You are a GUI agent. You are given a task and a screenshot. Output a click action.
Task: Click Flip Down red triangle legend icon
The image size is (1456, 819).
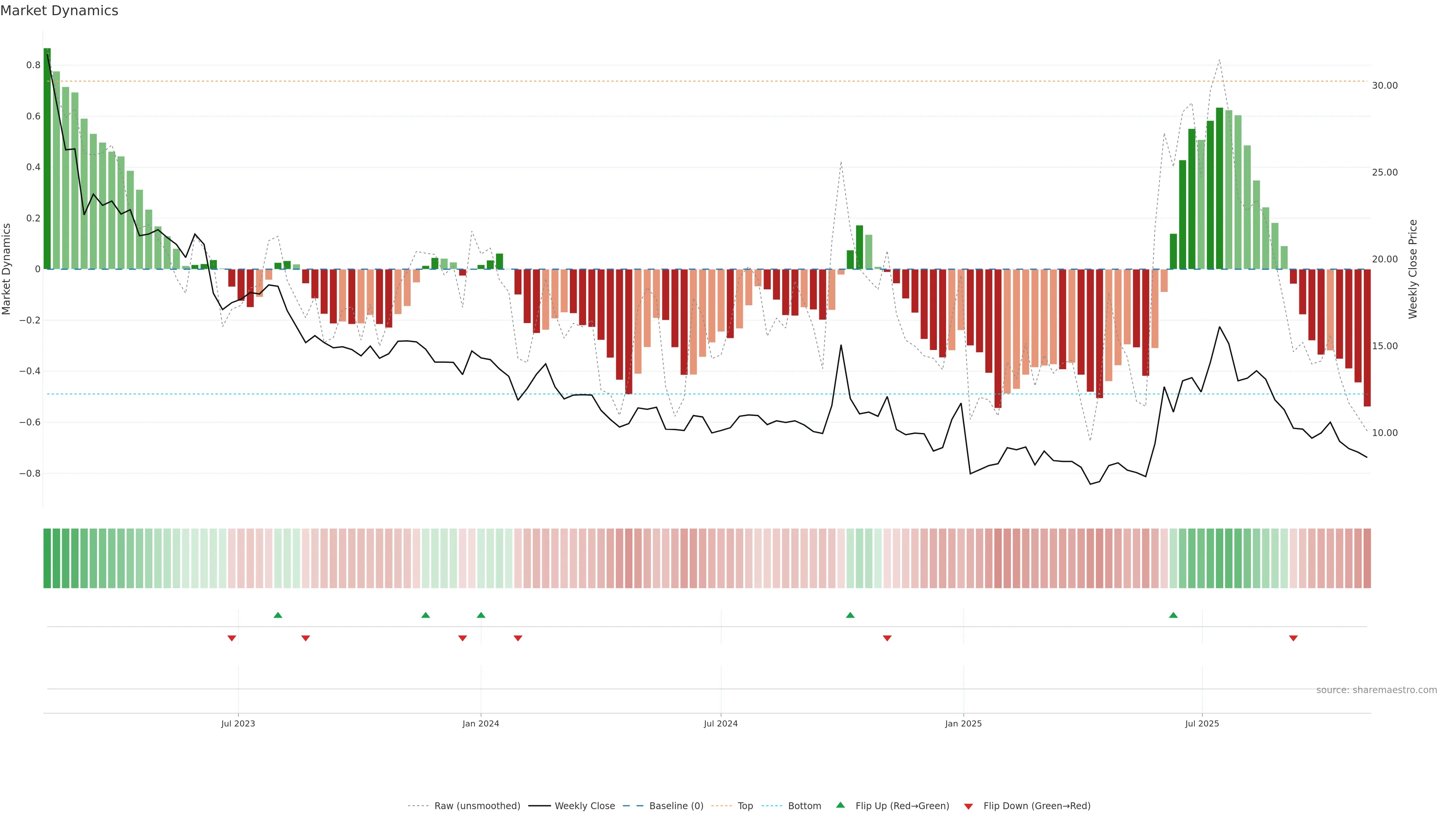tap(968, 806)
